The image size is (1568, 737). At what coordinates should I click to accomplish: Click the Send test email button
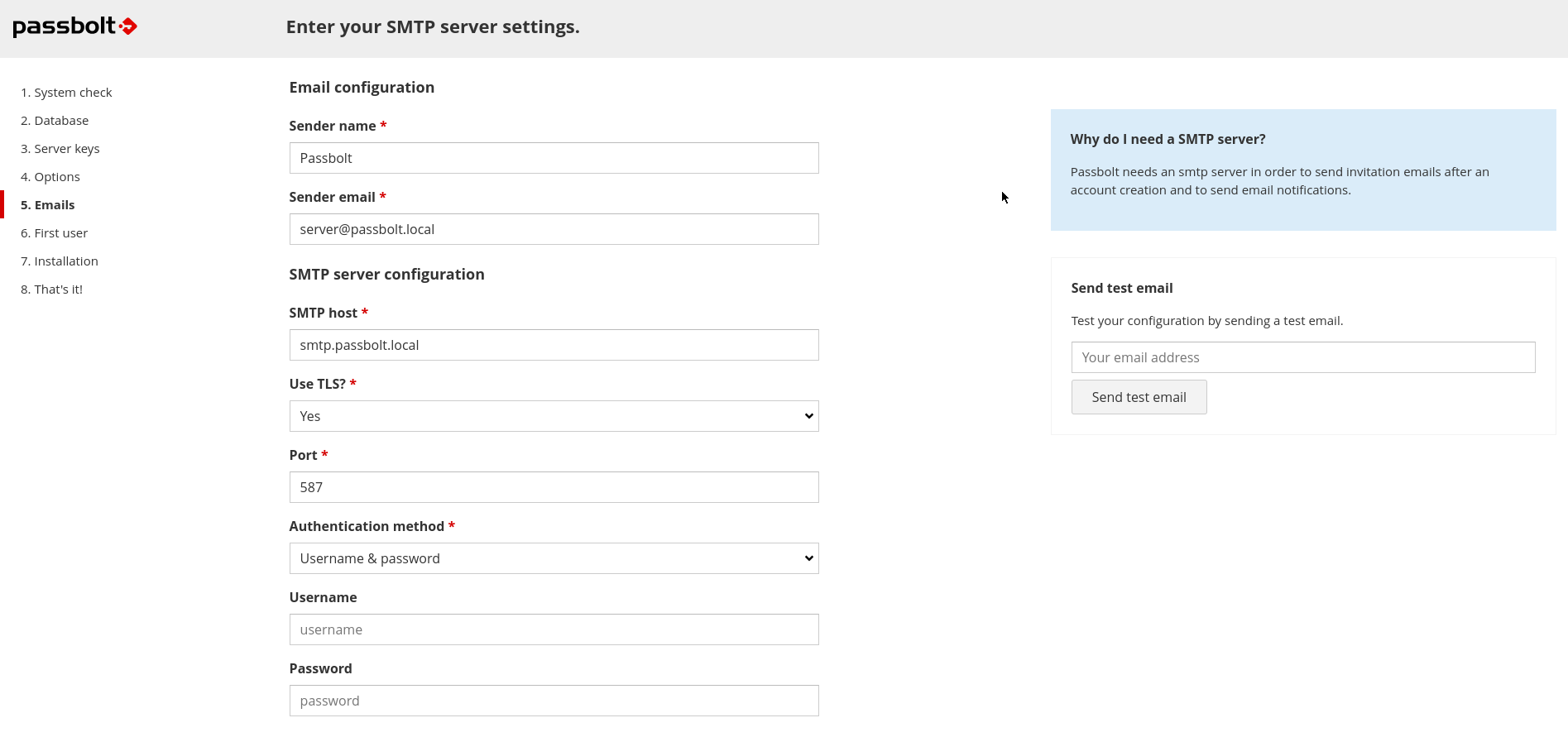click(x=1139, y=397)
